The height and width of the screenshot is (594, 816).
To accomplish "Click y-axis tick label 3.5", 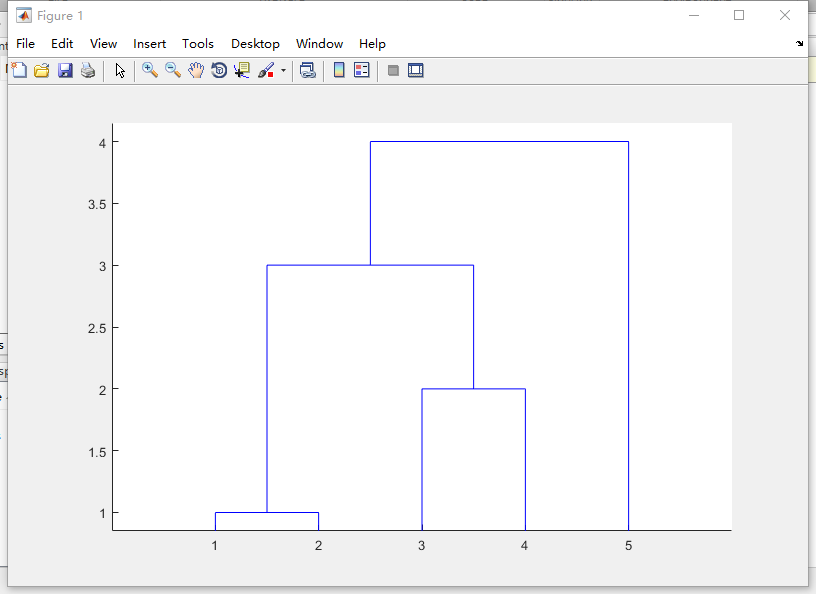I will (97, 204).
